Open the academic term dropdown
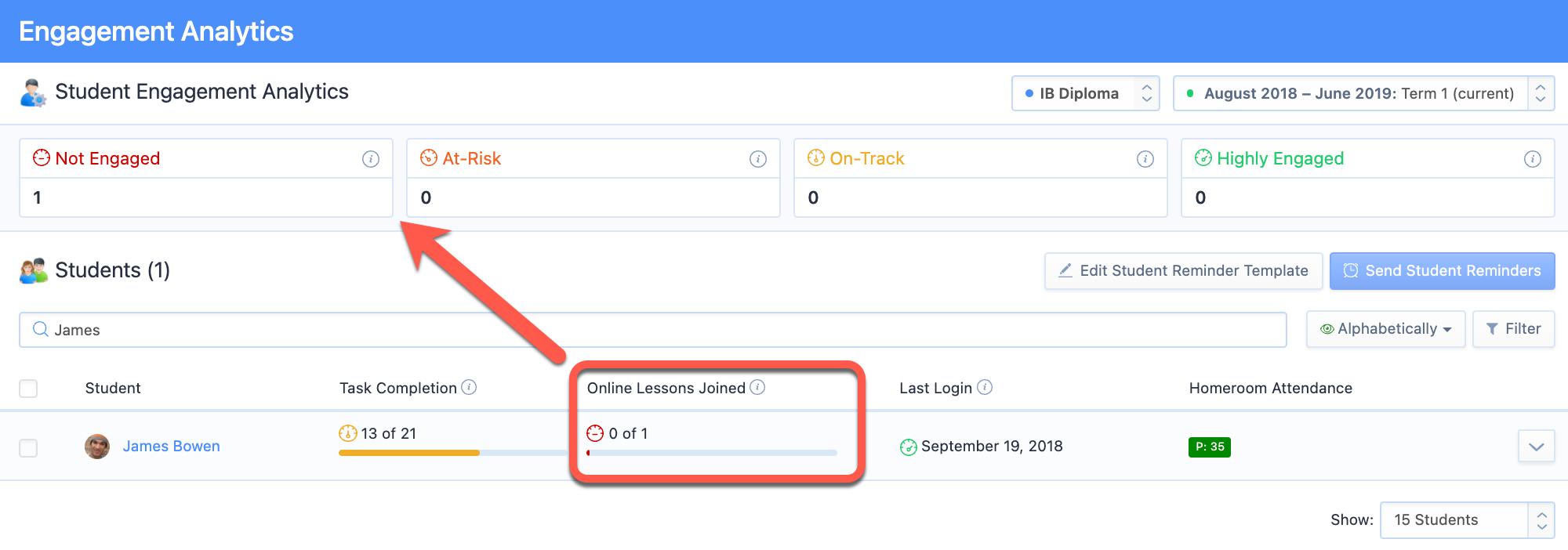Viewport: 1568px width, 550px height. pyautogui.click(x=1364, y=93)
